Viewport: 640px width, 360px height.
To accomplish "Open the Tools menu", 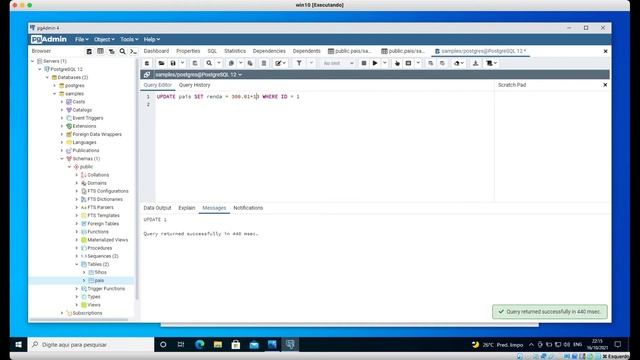I will coord(129,40).
